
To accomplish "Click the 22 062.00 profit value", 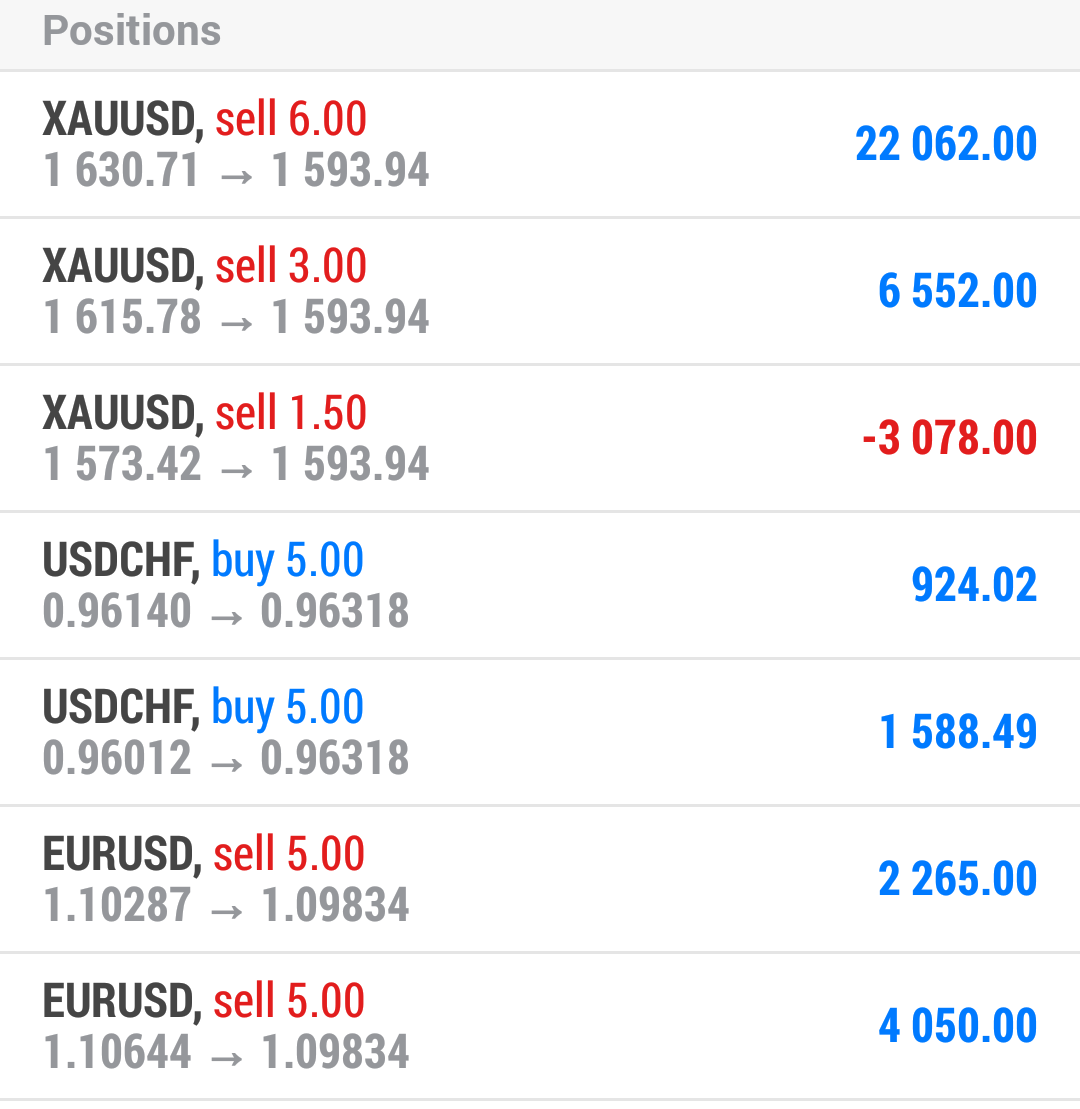I will pos(946,144).
